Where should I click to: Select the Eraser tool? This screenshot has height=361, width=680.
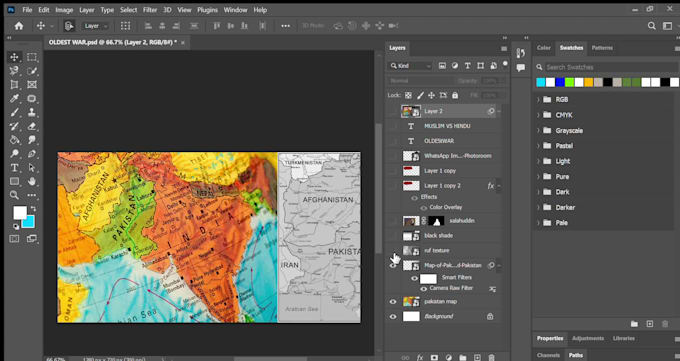click(x=32, y=126)
